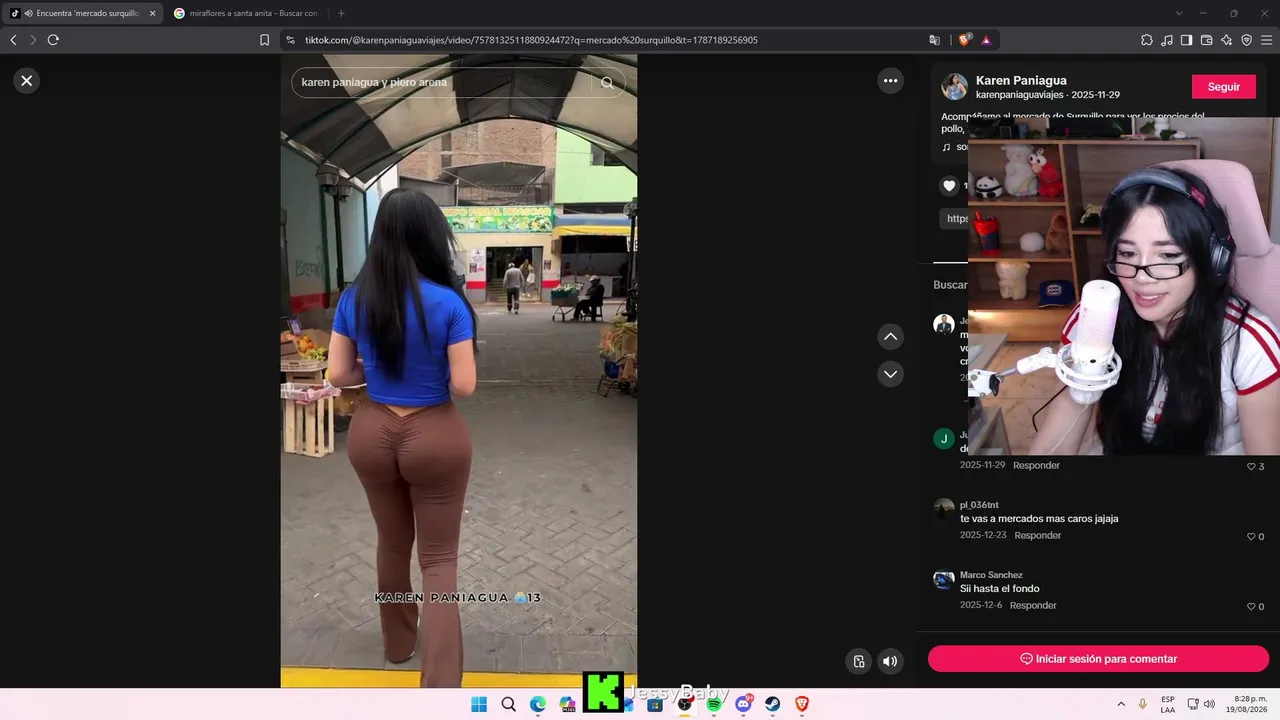This screenshot has height=720, width=1280.
Task: Click the search magnifier in the video search bar
Action: coord(607,83)
